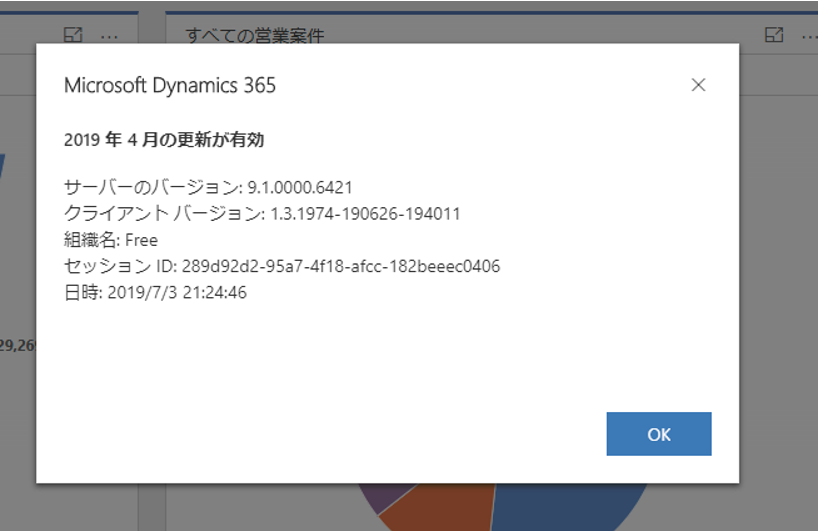Close the Microsoft Dynamics 365 dialog with X
This screenshot has width=818, height=532.
click(698, 85)
